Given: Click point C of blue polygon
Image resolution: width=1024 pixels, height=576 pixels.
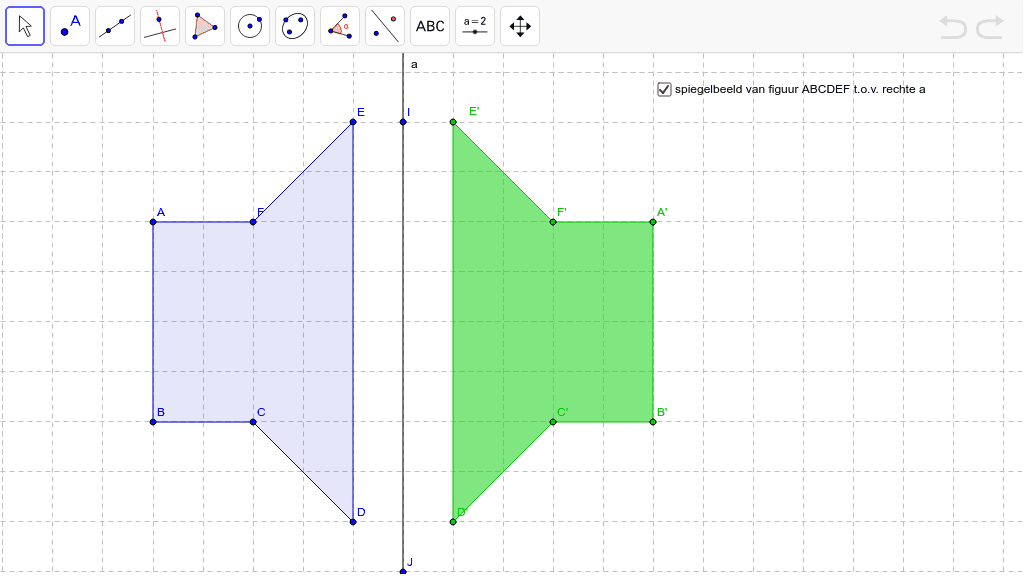Looking at the screenshot, I should (253, 422).
